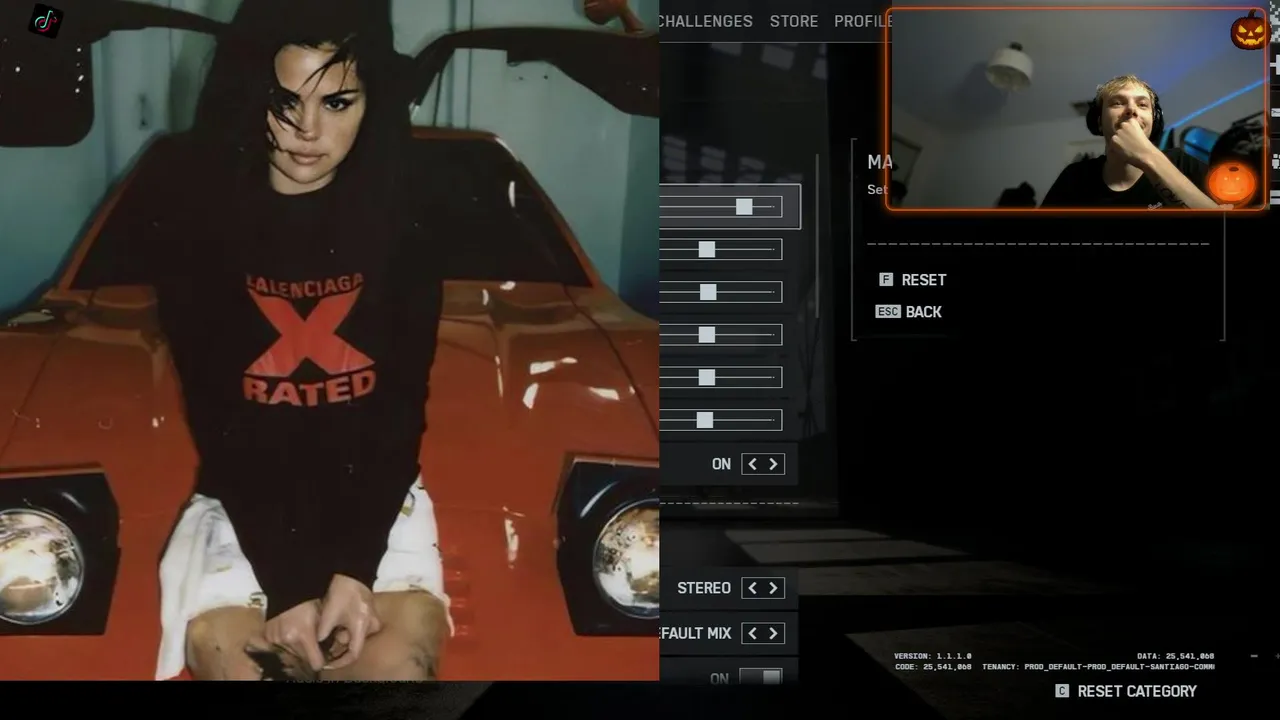
Task: Click right arrow next to ON setting
Action: tap(773, 464)
